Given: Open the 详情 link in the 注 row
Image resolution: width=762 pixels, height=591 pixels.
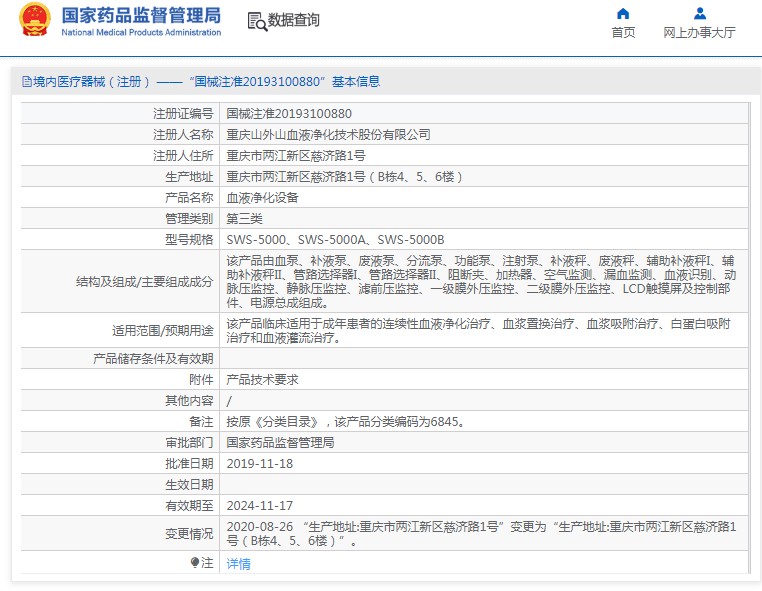Looking at the screenshot, I should pyautogui.click(x=238, y=564).
